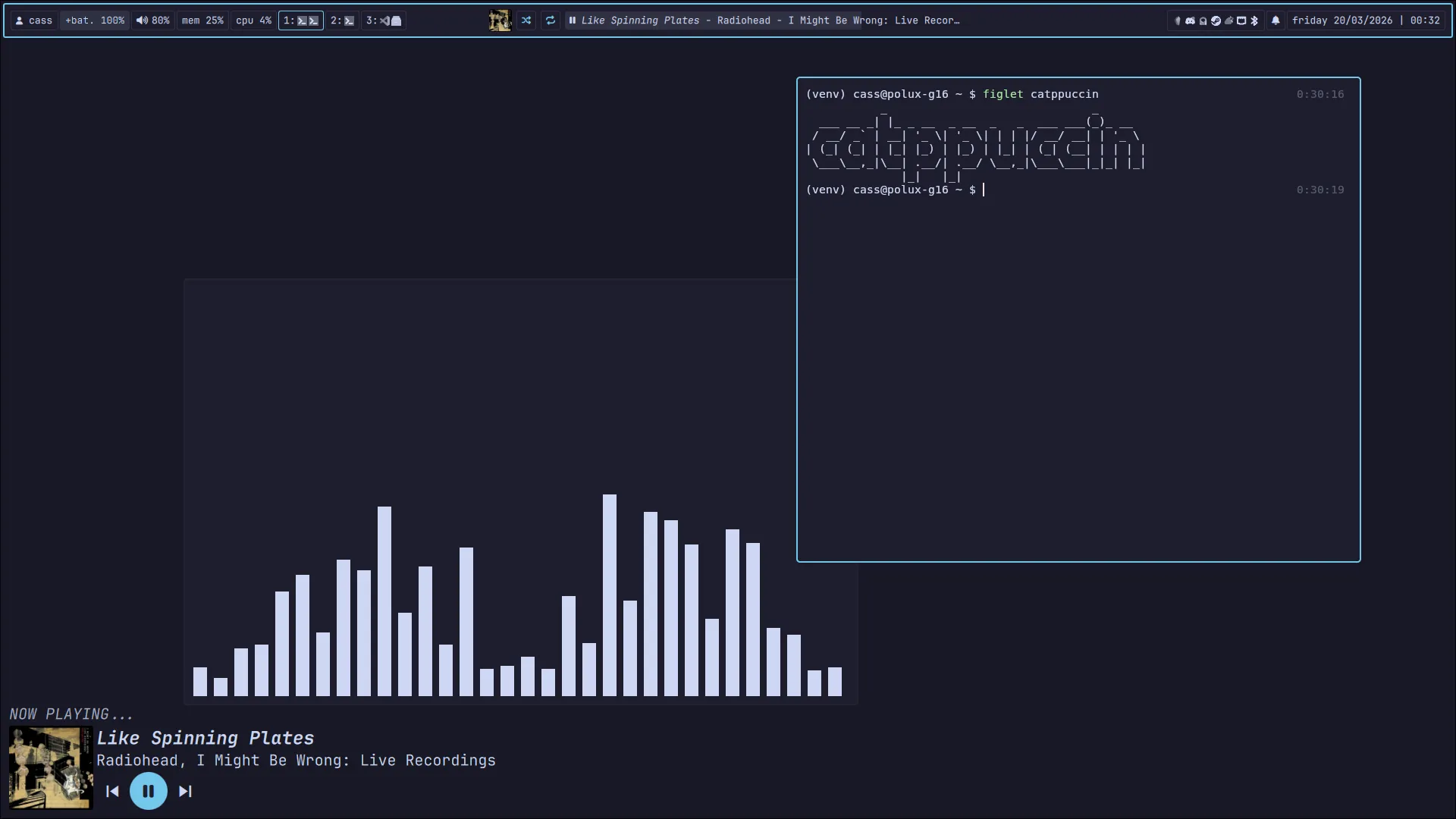Viewport: 1456px width, 819px height.
Task: Click the cass user label in the top bar
Action: 34,20
